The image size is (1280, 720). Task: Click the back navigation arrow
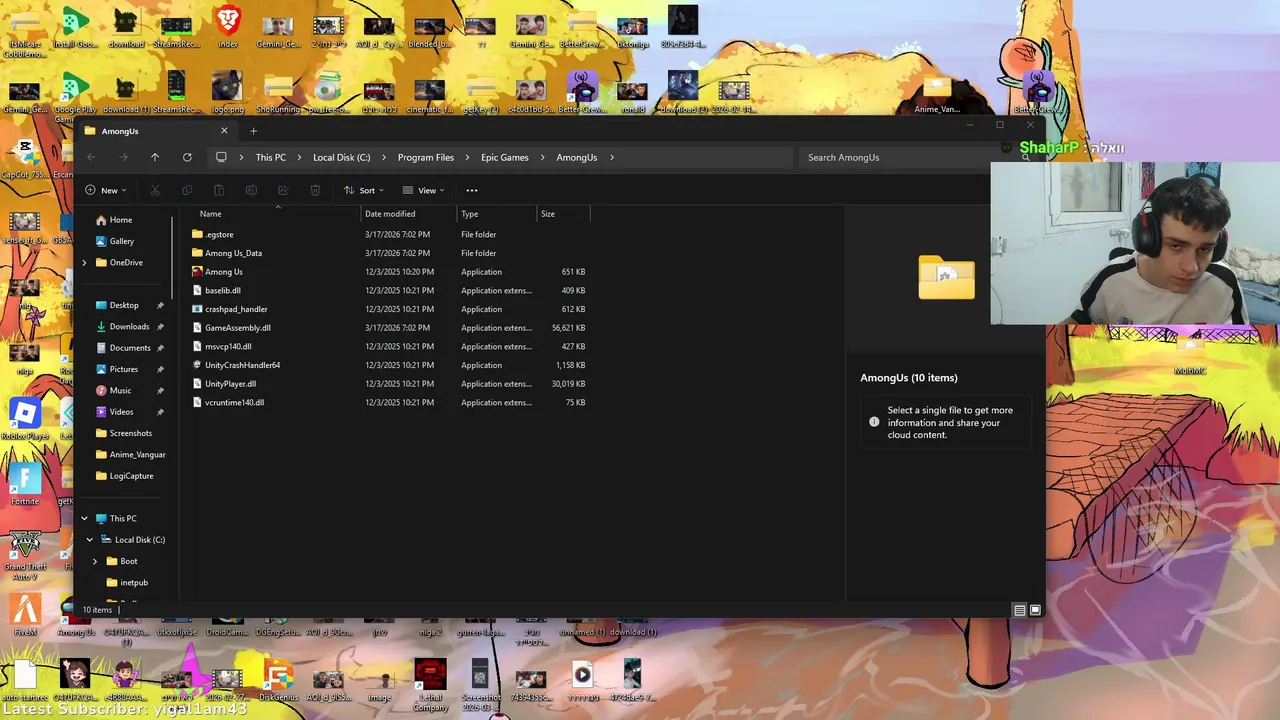91,157
